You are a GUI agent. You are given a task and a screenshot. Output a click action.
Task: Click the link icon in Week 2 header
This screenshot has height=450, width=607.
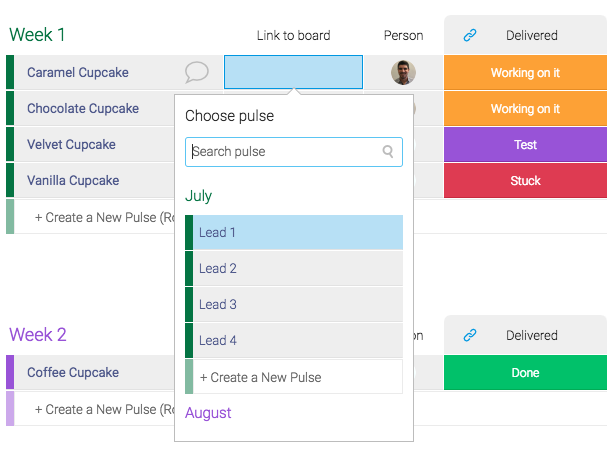click(x=470, y=335)
